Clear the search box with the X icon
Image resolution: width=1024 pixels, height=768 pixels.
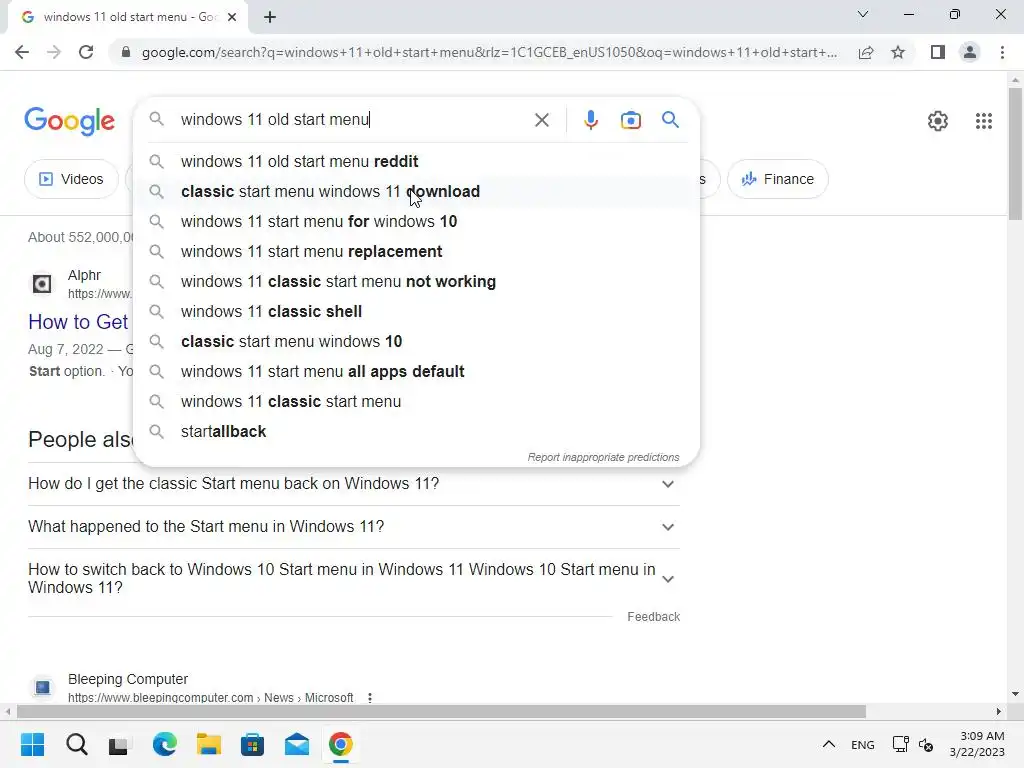click(x=541, y=120)
